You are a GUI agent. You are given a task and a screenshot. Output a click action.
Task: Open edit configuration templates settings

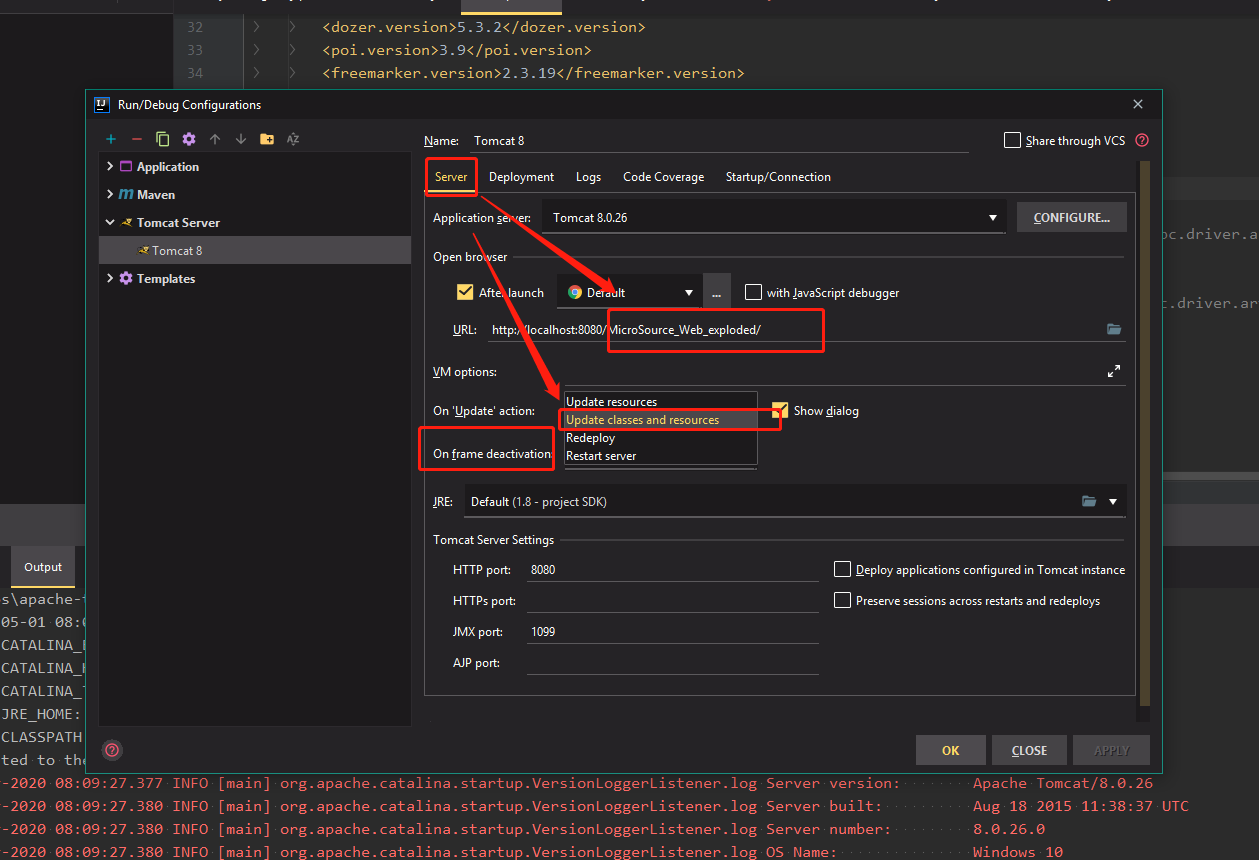188,139
